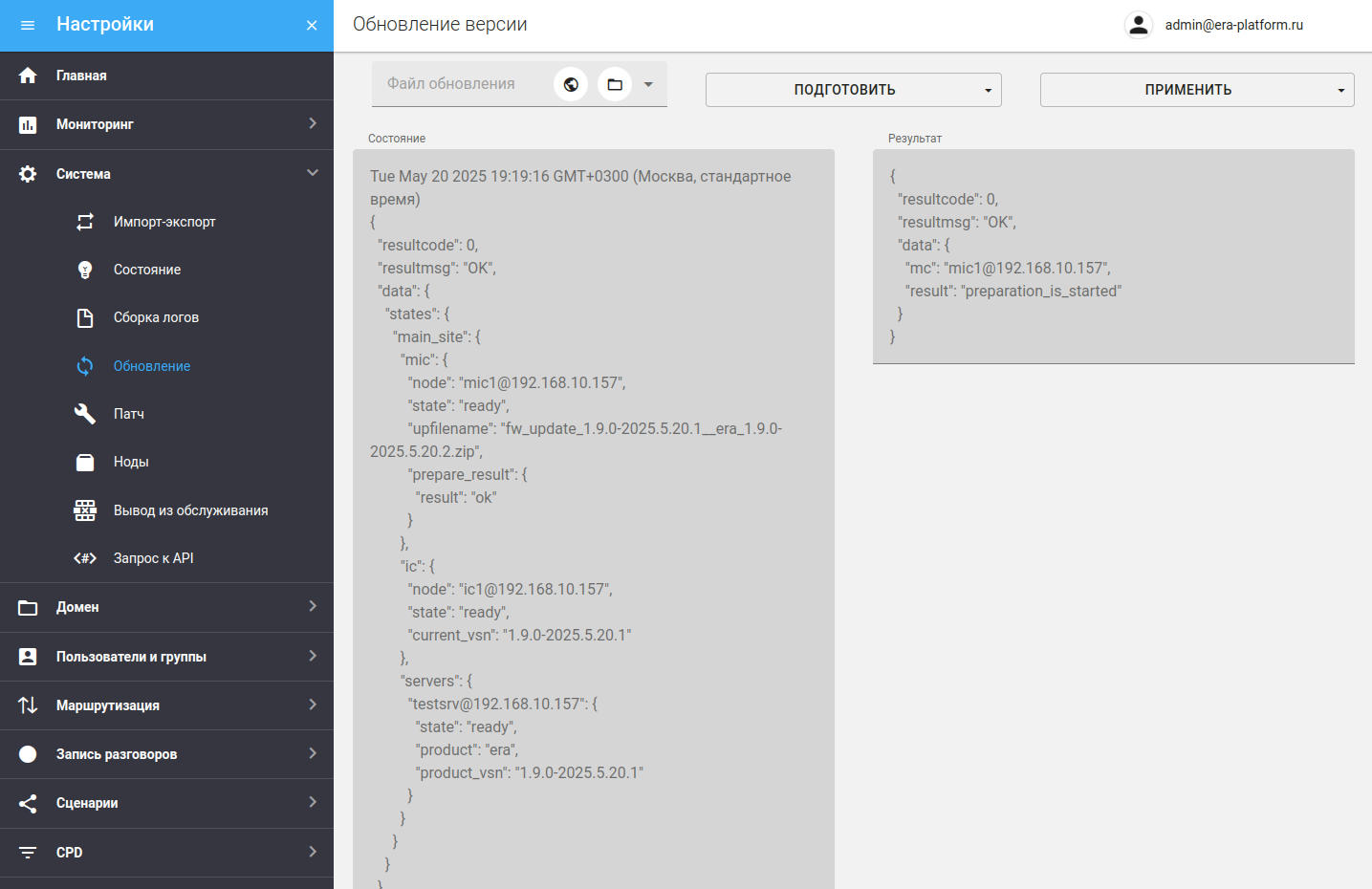Expand the Файл обновления dropdown arrow
The image size is (1372, 889).
[x=648, y=84]
